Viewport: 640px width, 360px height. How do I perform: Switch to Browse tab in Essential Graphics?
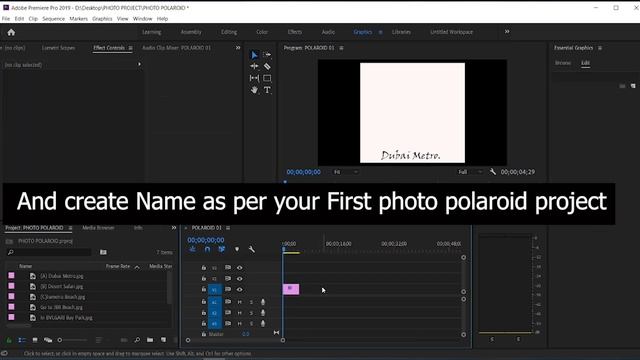click(x=563, y=63)
